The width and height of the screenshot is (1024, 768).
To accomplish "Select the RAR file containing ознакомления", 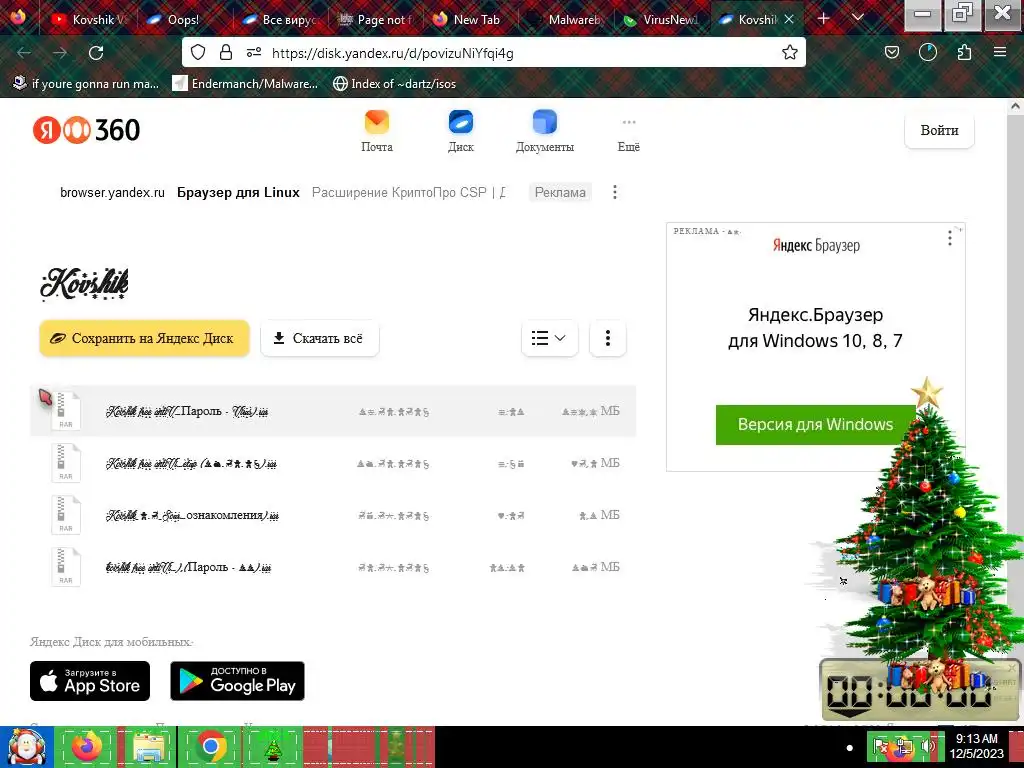I will tap(333, 515).
